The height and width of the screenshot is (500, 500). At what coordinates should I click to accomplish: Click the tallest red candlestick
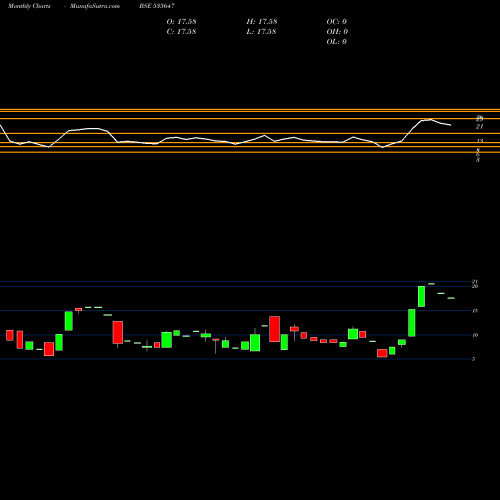point(274,329)
